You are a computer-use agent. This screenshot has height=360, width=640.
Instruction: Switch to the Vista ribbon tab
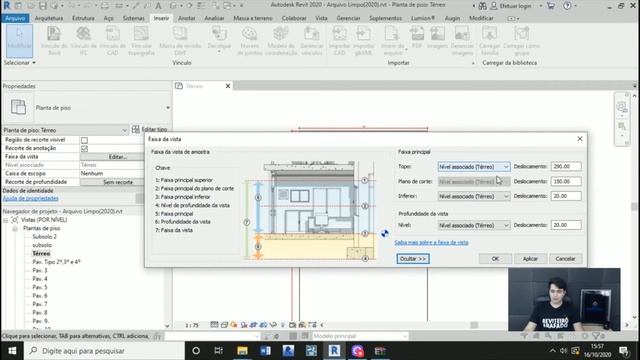pos(321,18)
